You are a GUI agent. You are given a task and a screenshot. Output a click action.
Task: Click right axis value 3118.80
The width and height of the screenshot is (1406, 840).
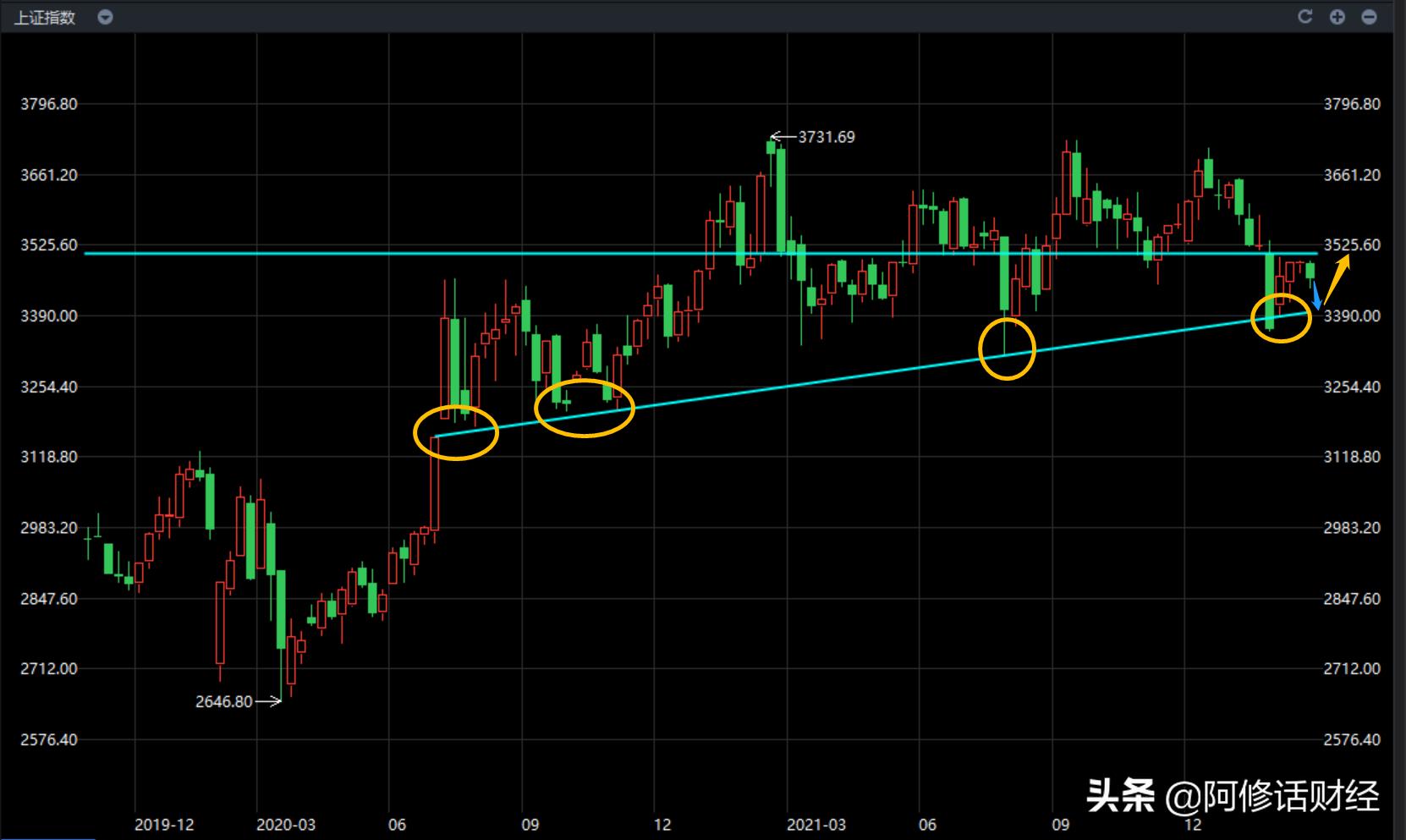1352,457
